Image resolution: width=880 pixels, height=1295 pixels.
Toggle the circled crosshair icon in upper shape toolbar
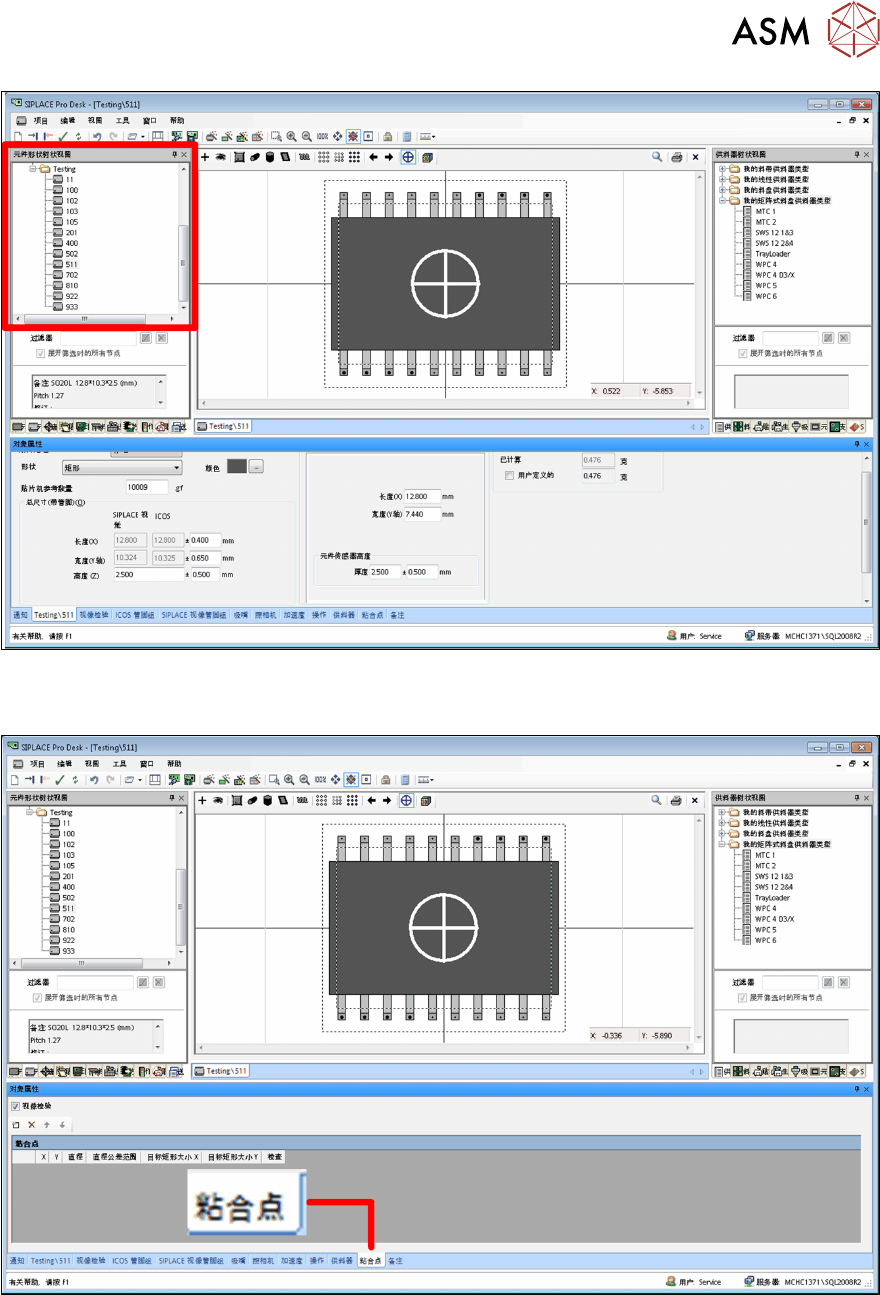[408, 157]
